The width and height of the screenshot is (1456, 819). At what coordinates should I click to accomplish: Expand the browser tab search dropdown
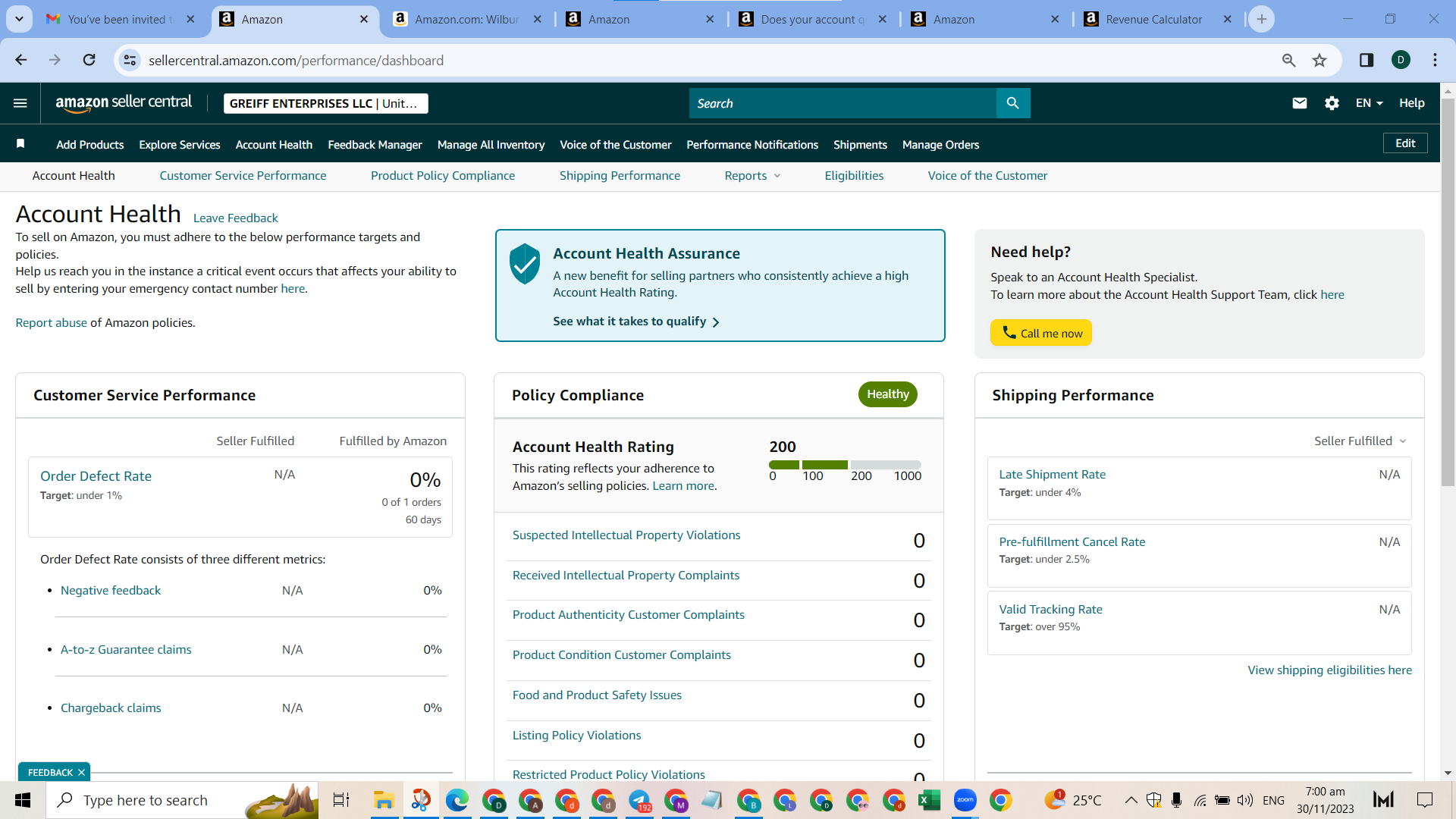click(19, 19)
